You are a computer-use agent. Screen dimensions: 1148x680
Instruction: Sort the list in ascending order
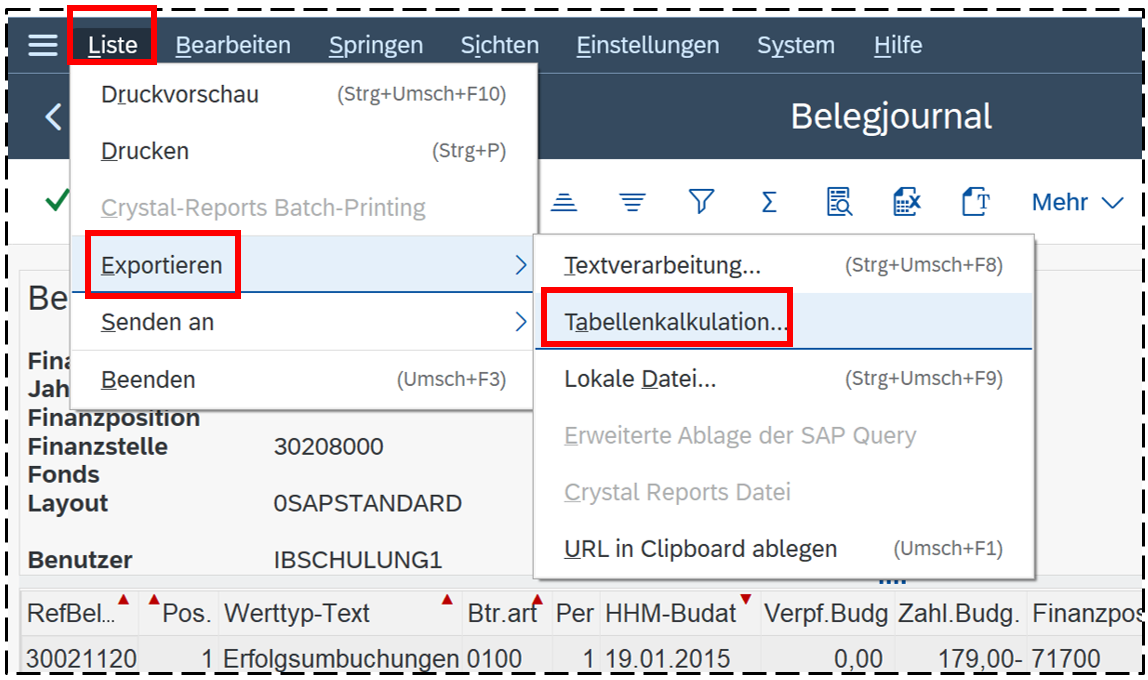coord(565,203)
